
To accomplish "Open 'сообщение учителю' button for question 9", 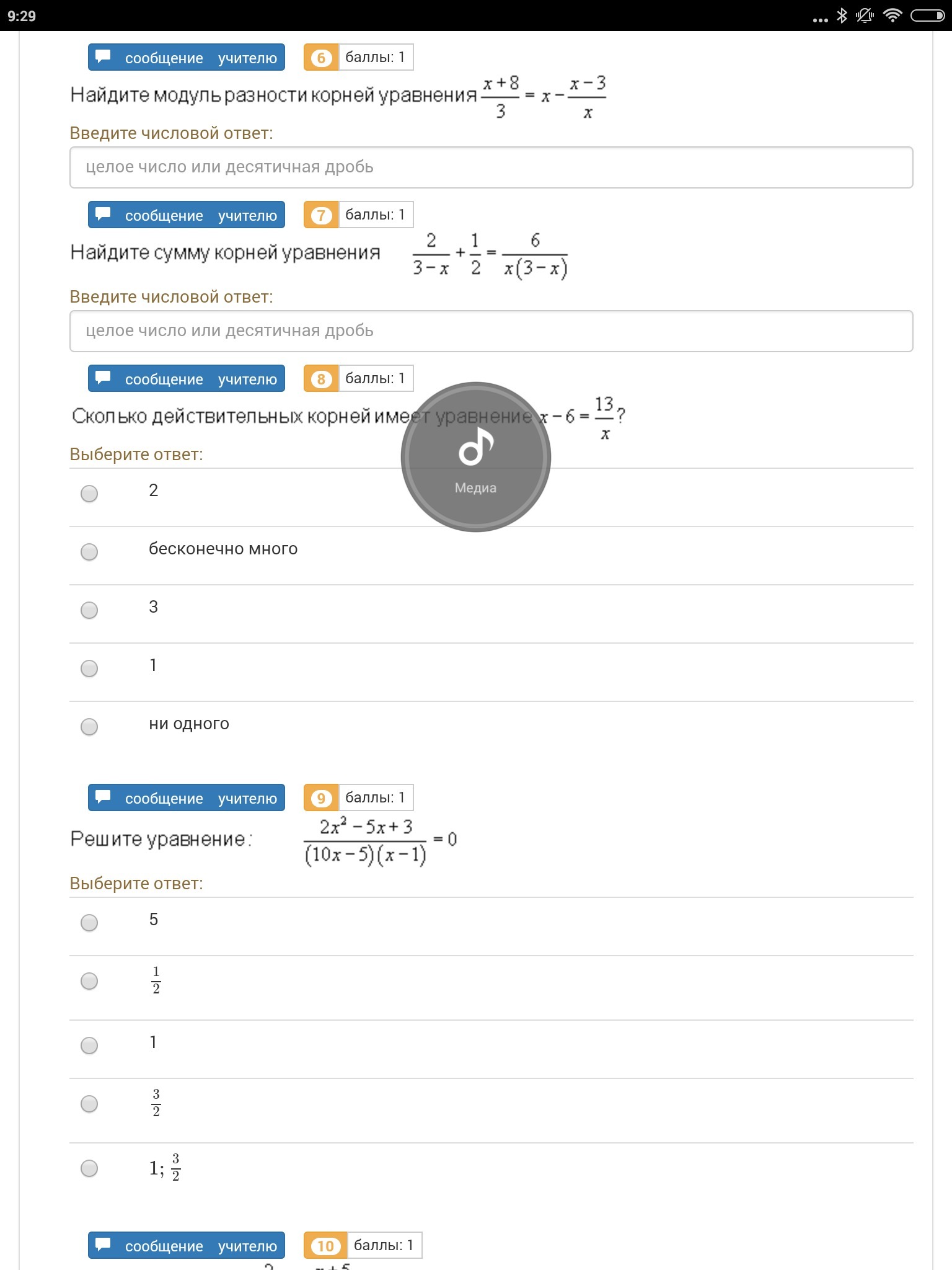I will click(187, 797).
